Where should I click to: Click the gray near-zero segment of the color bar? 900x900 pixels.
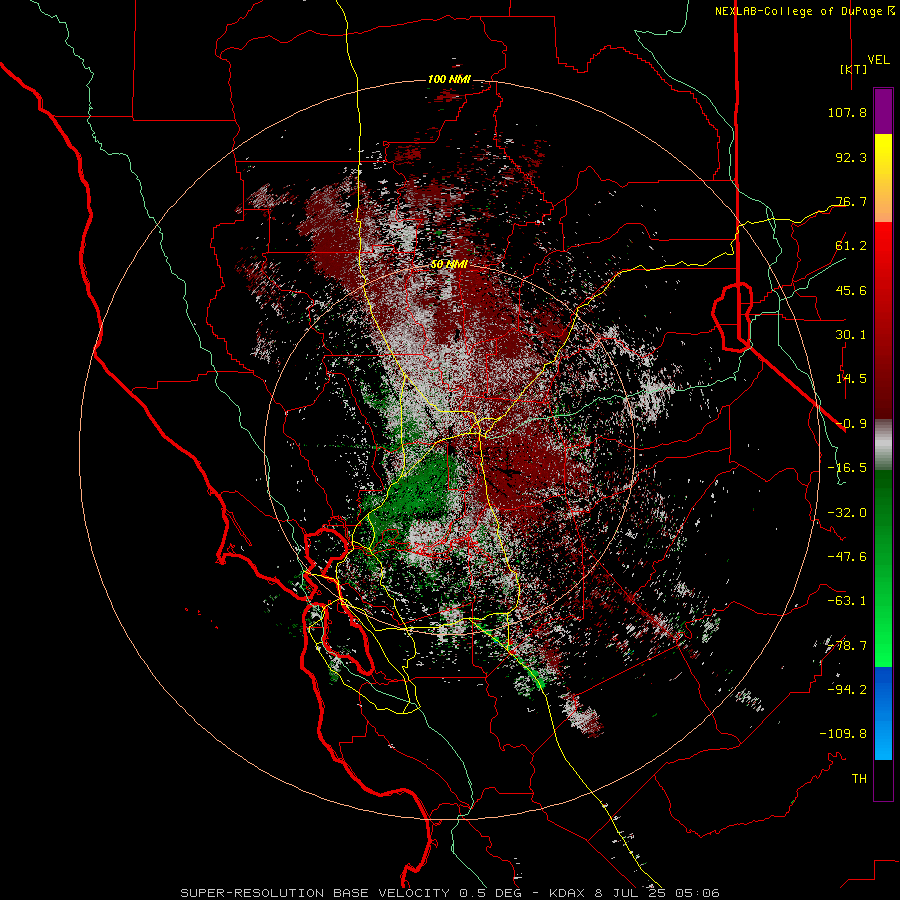pyautogui.click(x=883, y=444)
